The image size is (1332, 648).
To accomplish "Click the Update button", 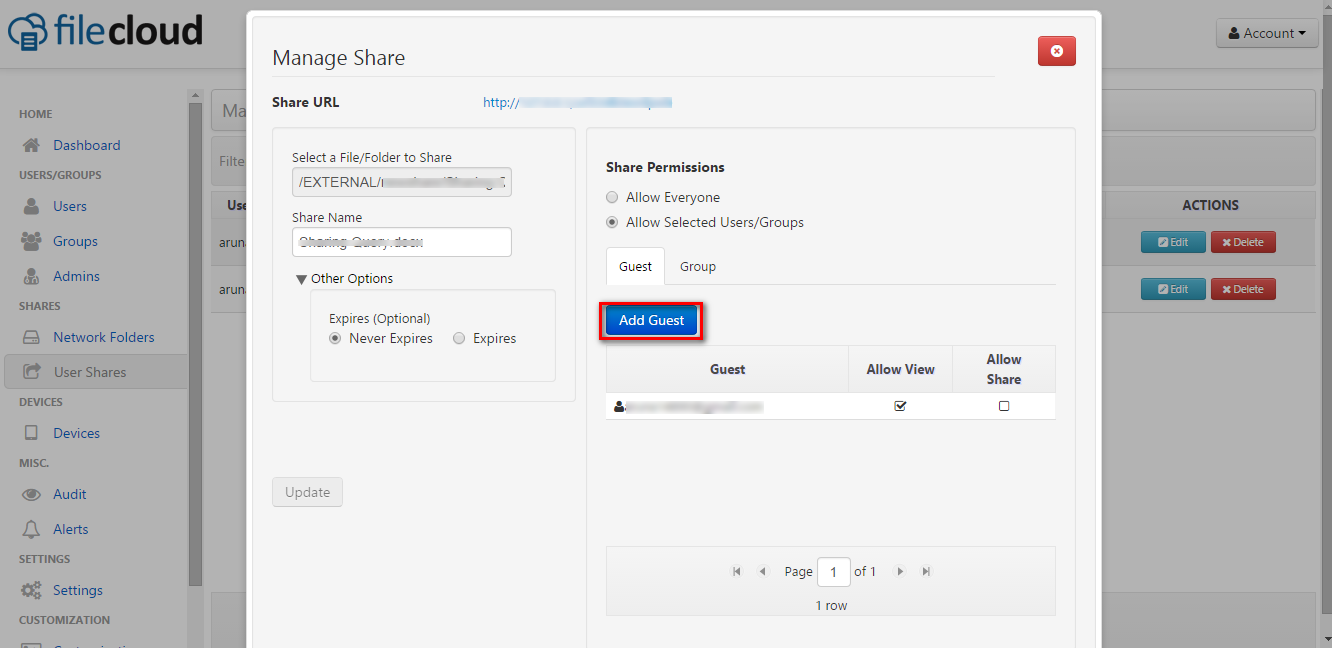I will [x=307, y=492].
